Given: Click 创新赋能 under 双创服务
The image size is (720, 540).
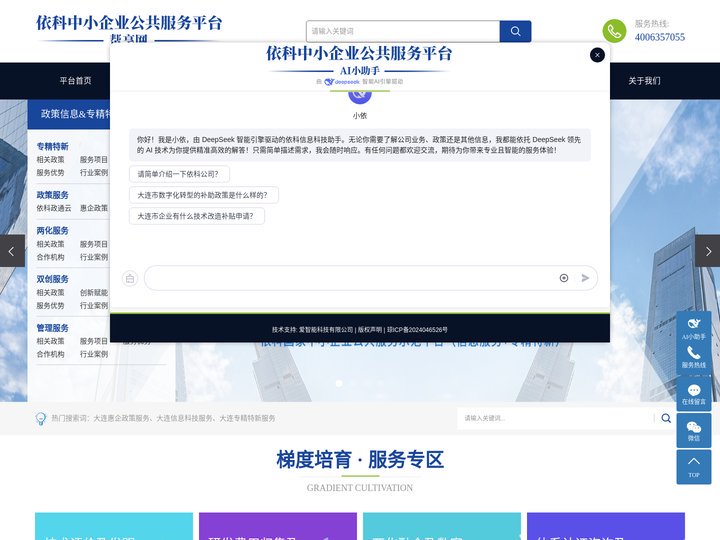Looking at the screenshot, I should [94, 292].
